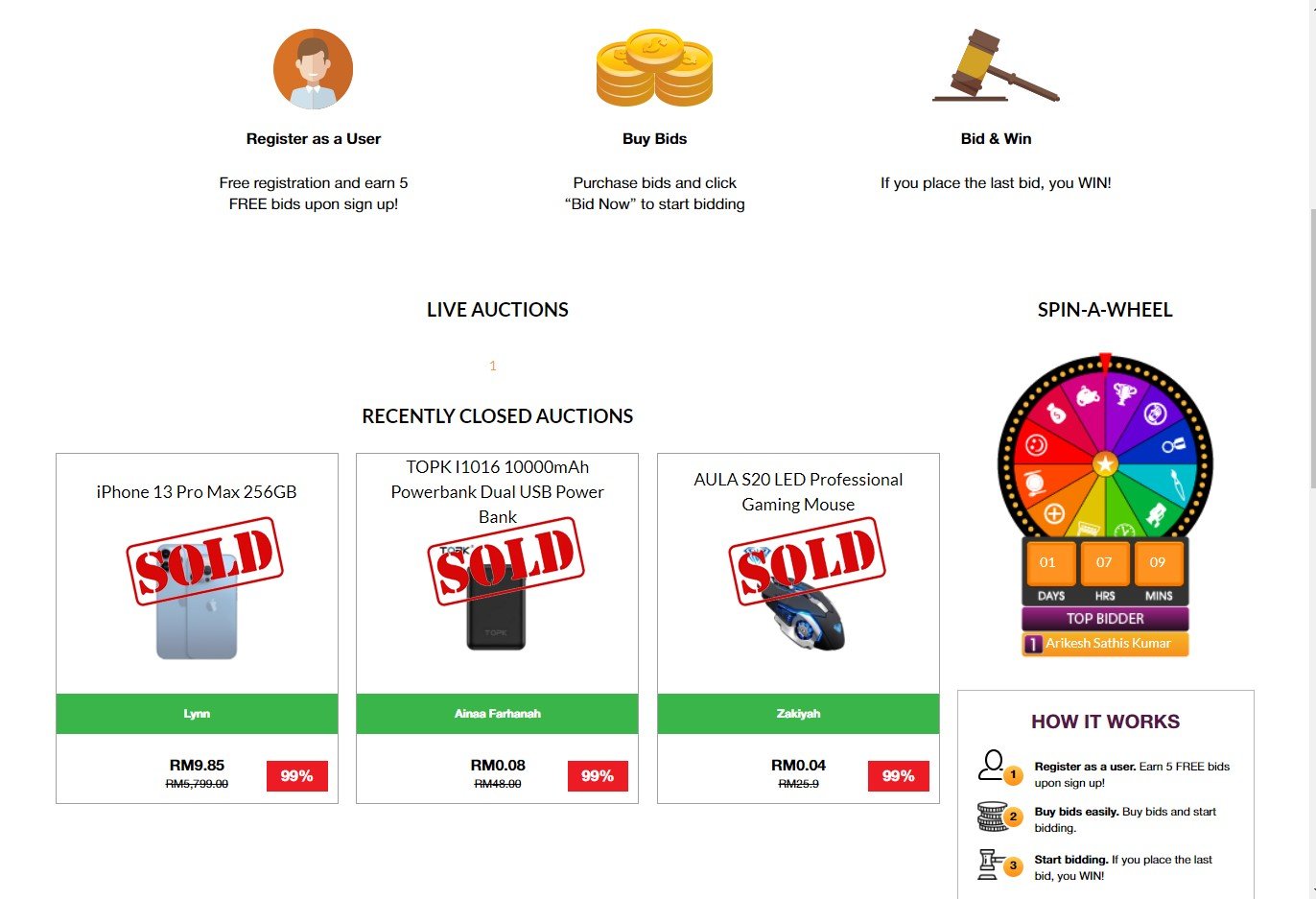This screenshot has height=899, width=1316.
Task: Click the TOP BIDDER banner
Action: coord(1104,619)
